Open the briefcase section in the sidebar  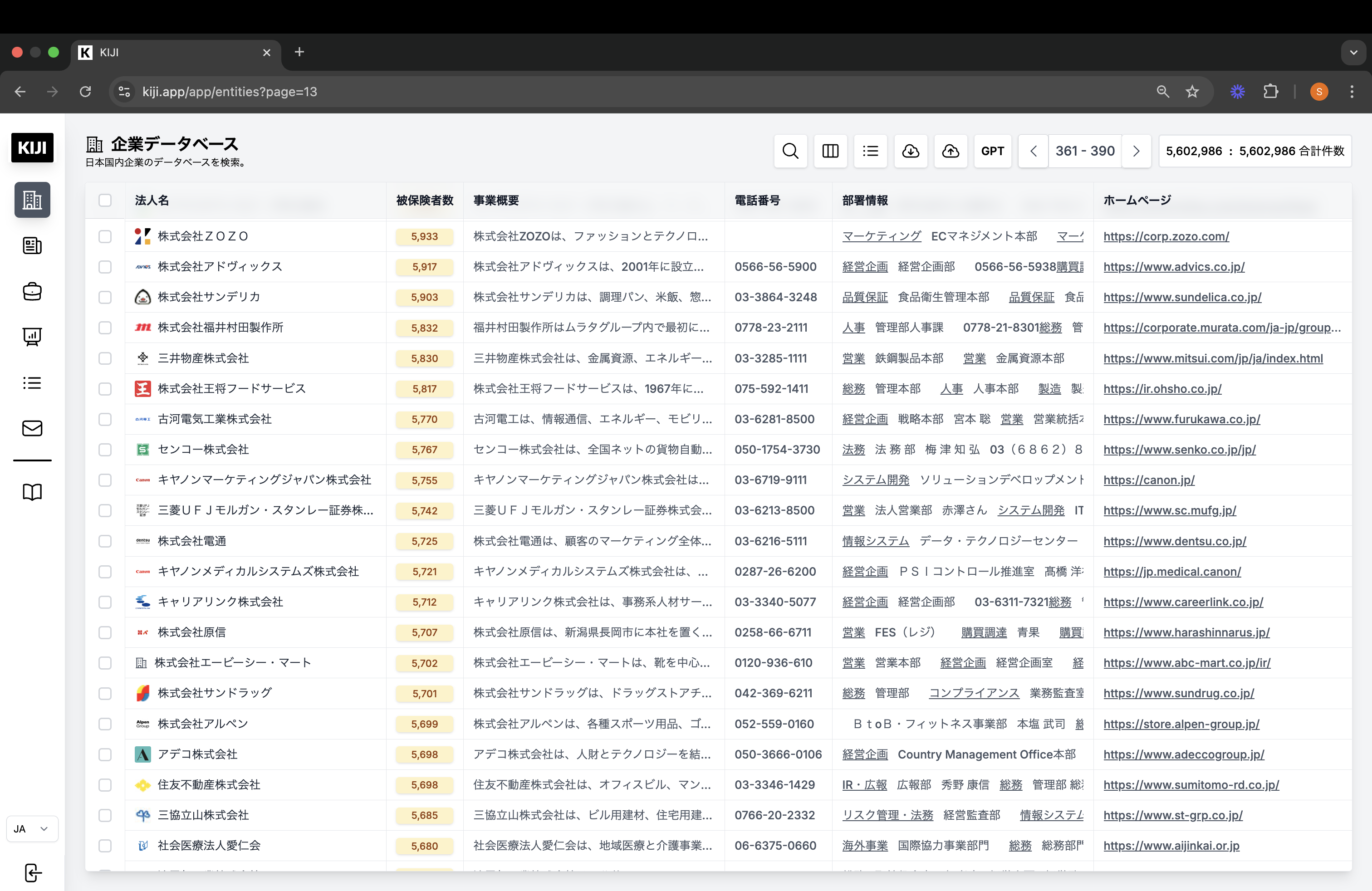[32, 292]
